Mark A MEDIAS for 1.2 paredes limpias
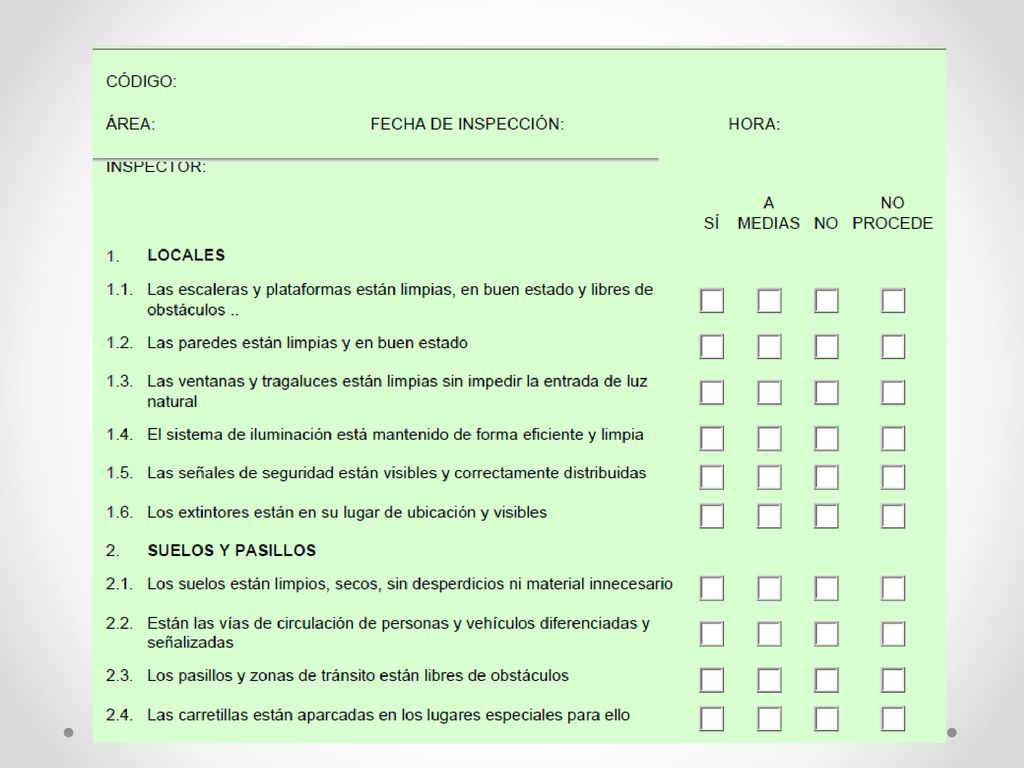The height and width of the screenshot is (768, 1024). click(769, 347)
